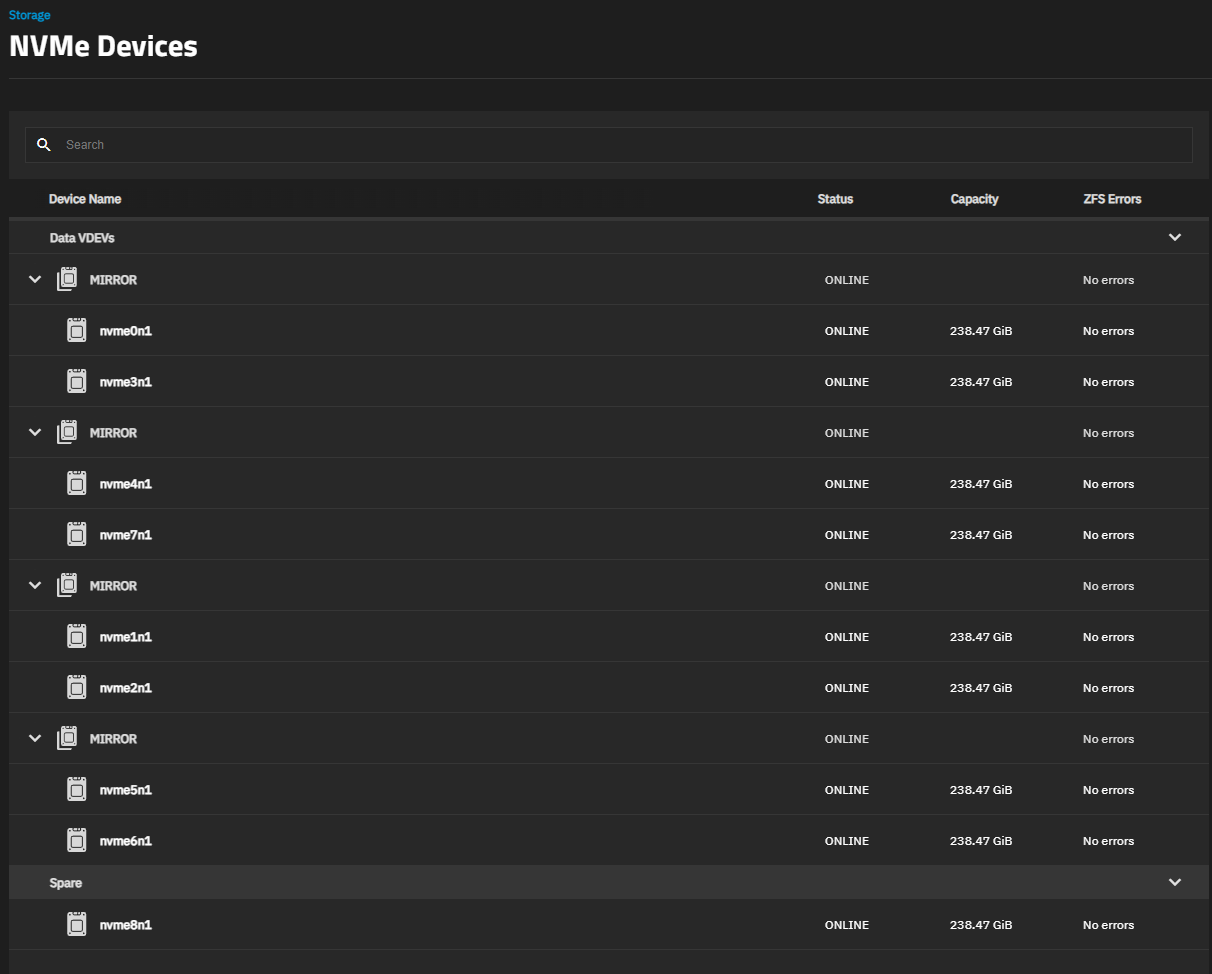Click No errors for nvme2n1
This screenshot has height=974, width=1212.
1108,688
